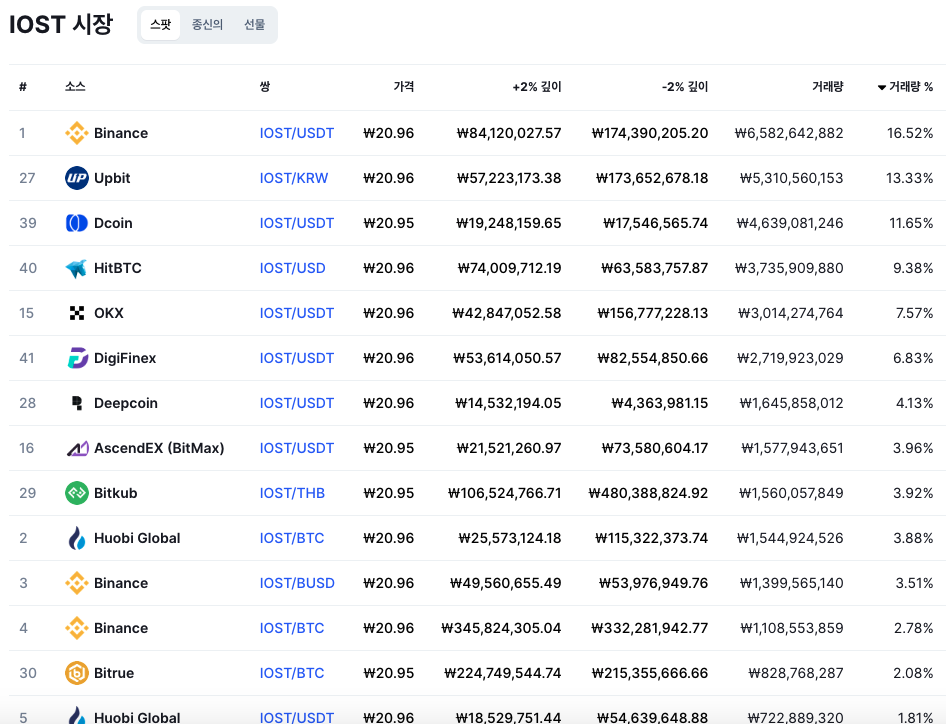Click the Upbit logo icon
Screen dimensions: 946x724
pos(77,178)
